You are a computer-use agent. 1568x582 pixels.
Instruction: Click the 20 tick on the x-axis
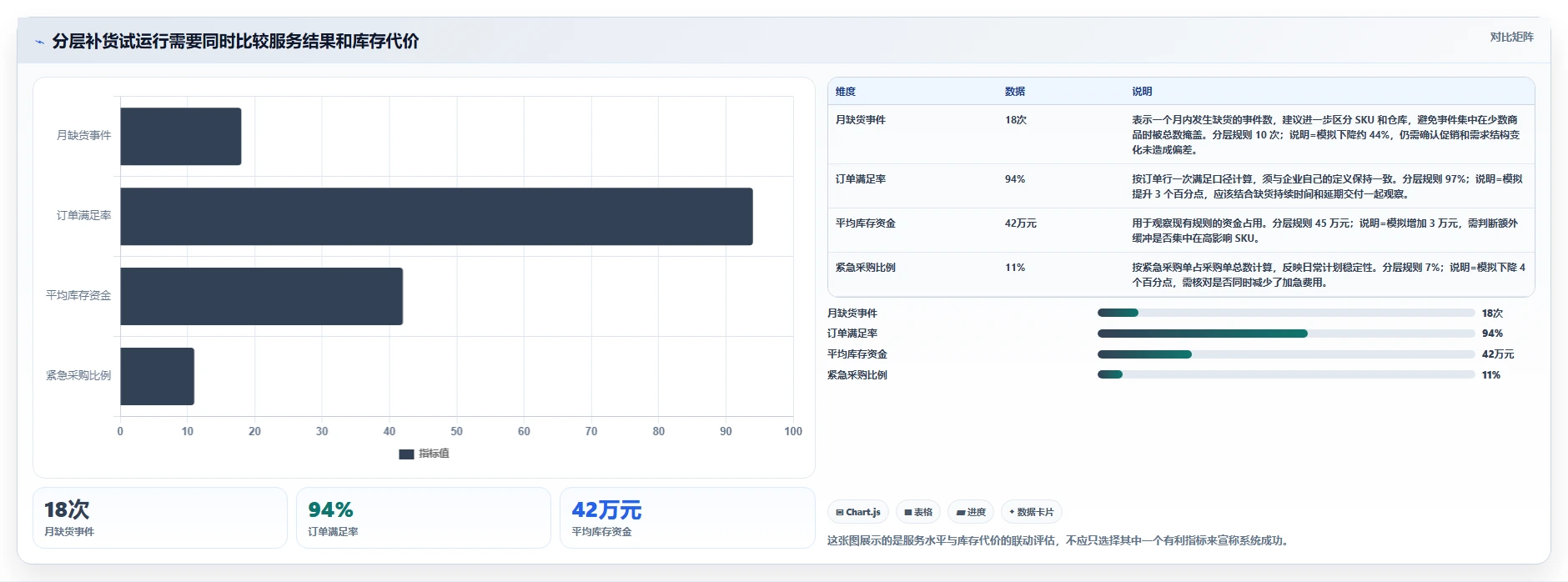click(x=254, y=432)
